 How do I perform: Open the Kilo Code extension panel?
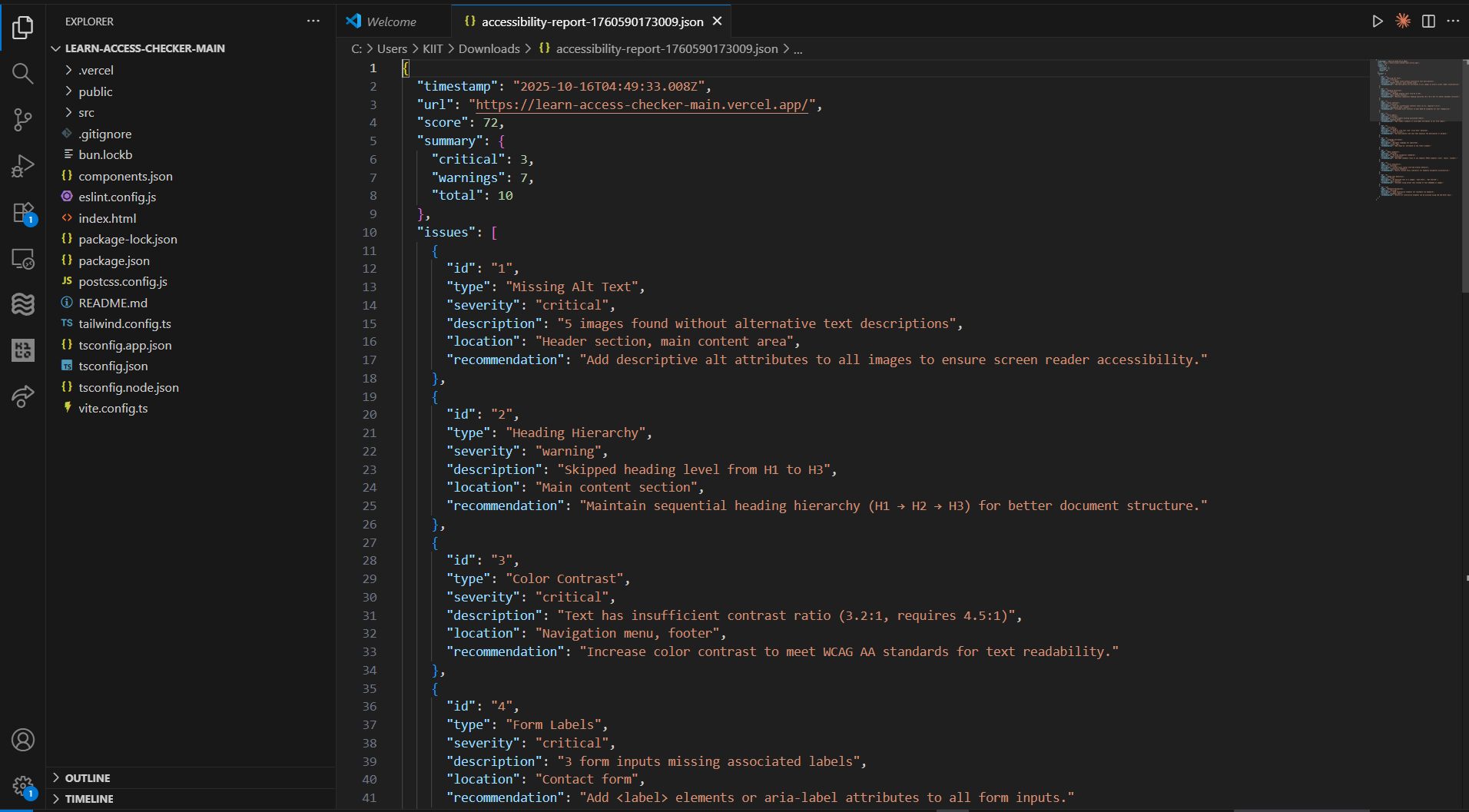click(x=23, y=350)
